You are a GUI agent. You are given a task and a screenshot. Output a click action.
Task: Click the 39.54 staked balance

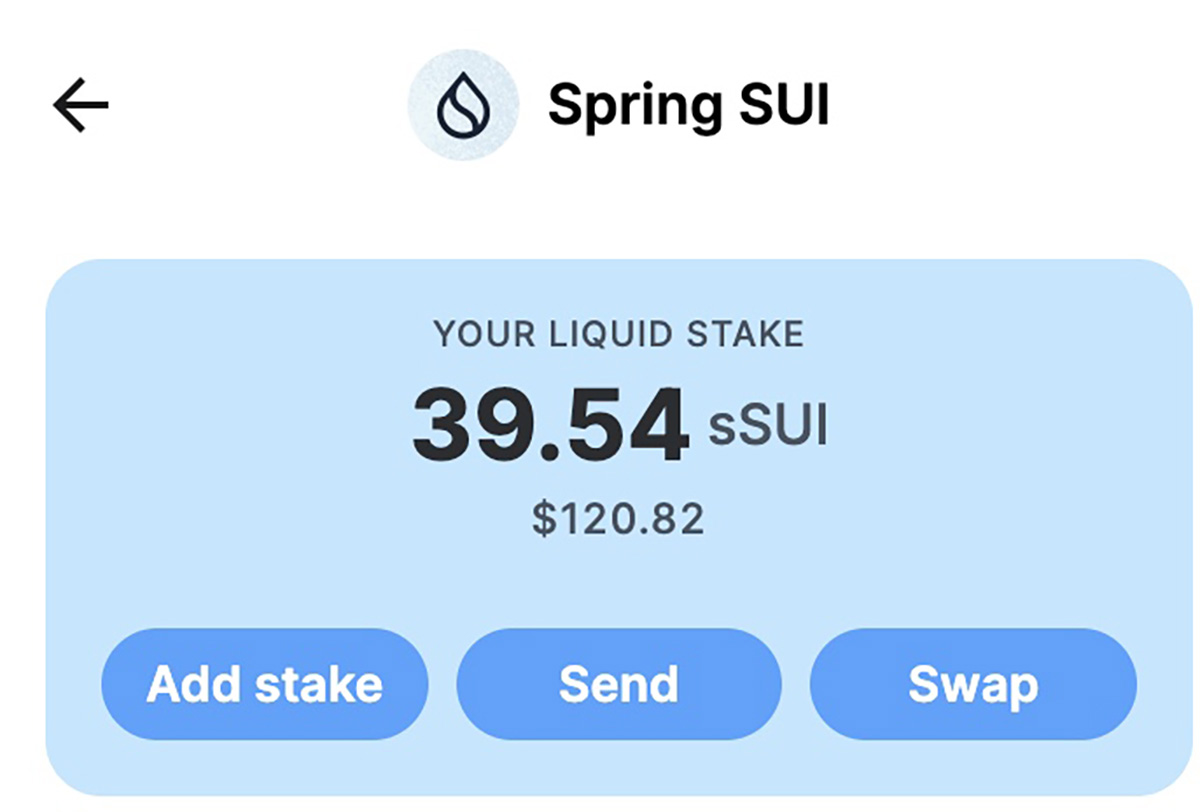click(x=551, y=427)
